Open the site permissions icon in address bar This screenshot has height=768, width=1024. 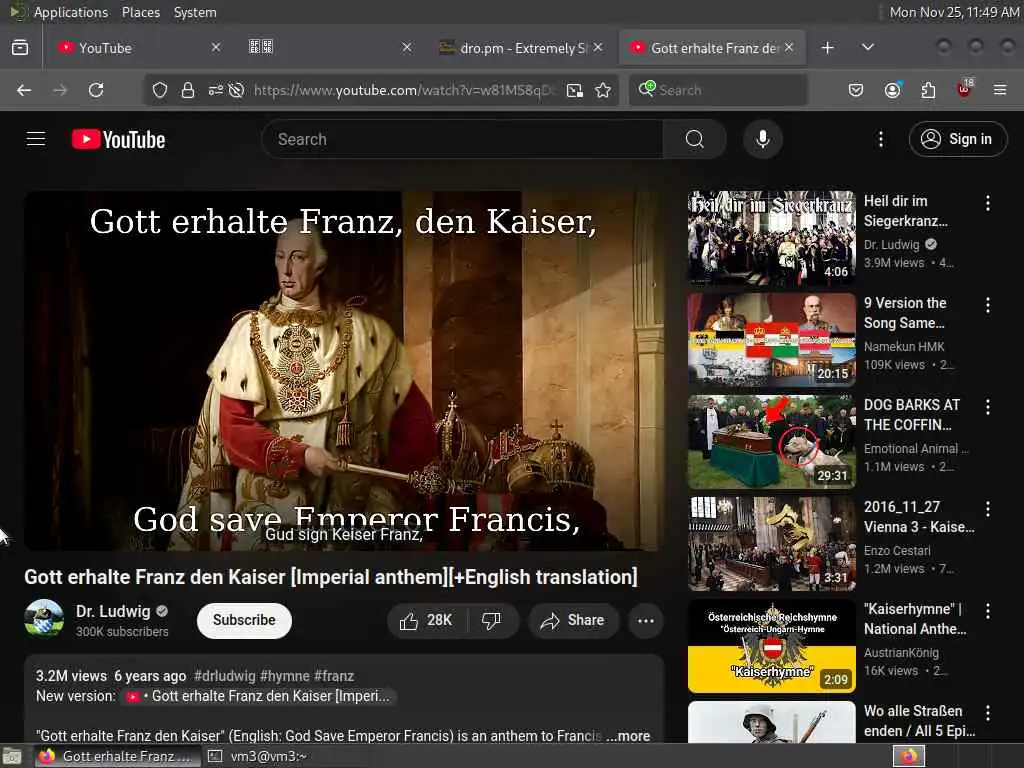click(x=216, y=90)
